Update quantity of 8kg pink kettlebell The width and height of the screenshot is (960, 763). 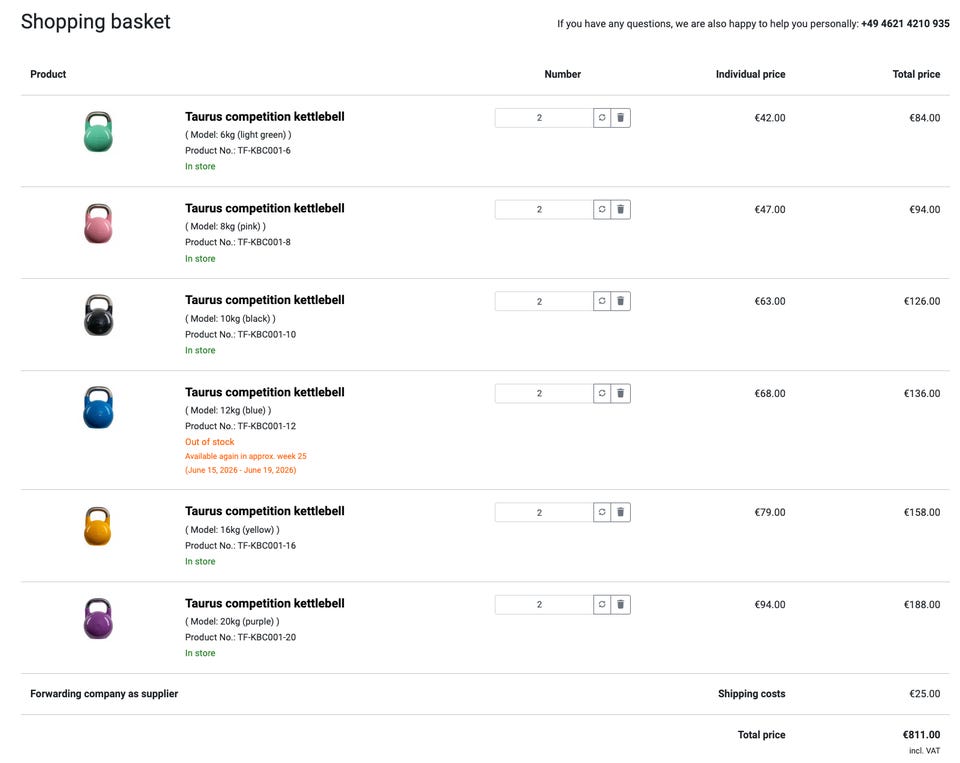tap(602, 210)
